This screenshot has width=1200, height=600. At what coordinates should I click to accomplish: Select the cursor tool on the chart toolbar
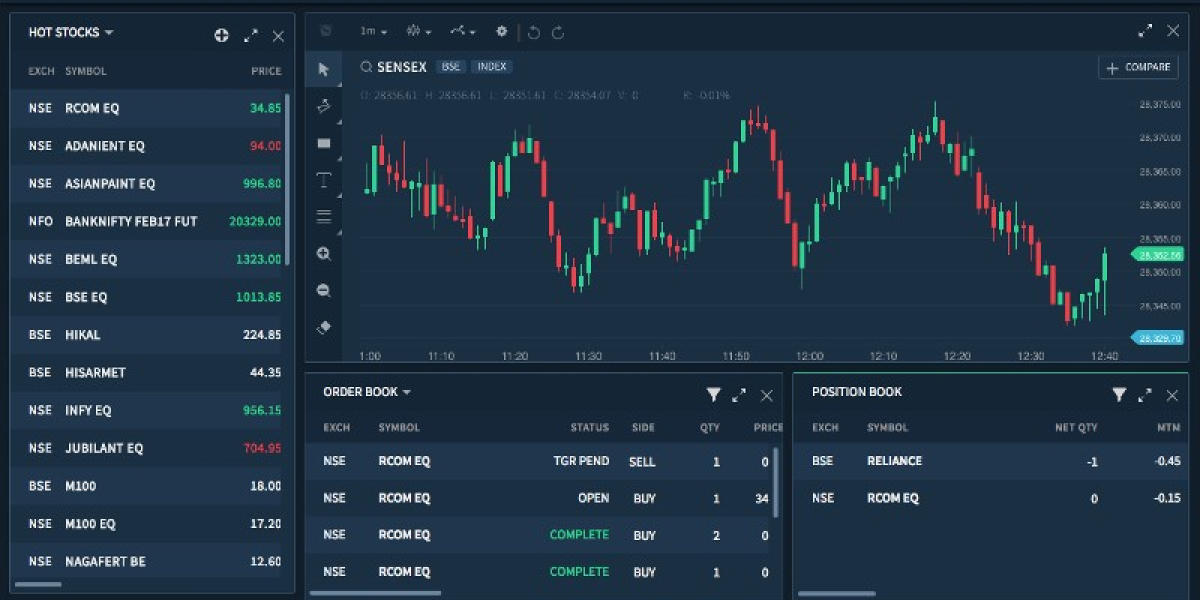click(x=324, y=70)
